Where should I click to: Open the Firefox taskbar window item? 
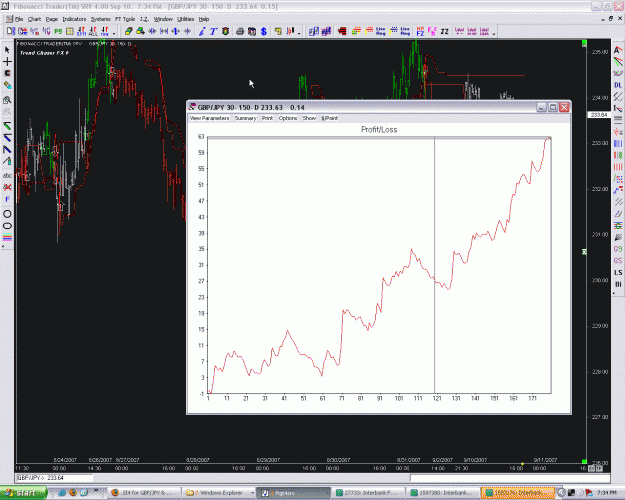tap(145, 493)
